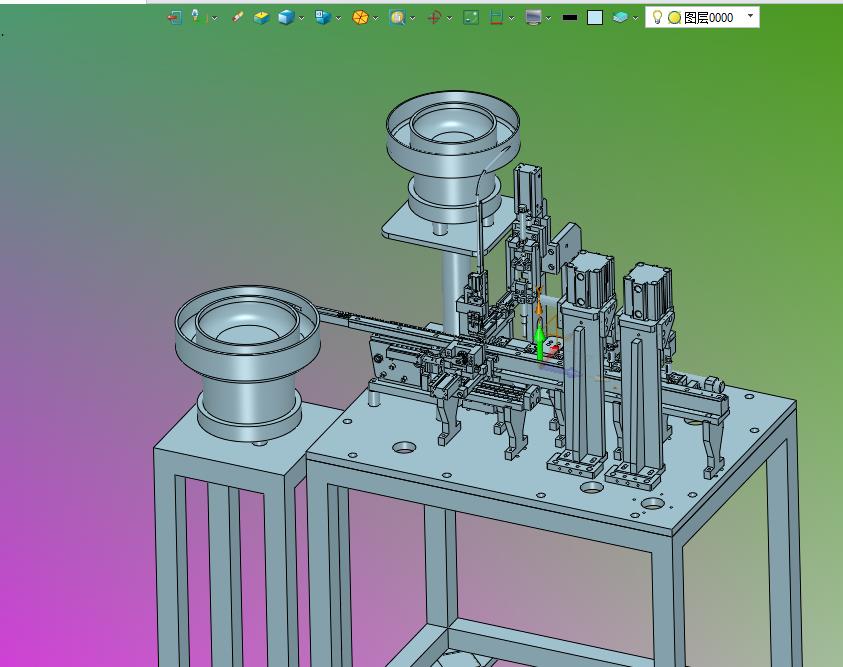Viewport: 843px width, 667px height.
Task: Click the orange segmented circle icon
Action: (360, 17)
